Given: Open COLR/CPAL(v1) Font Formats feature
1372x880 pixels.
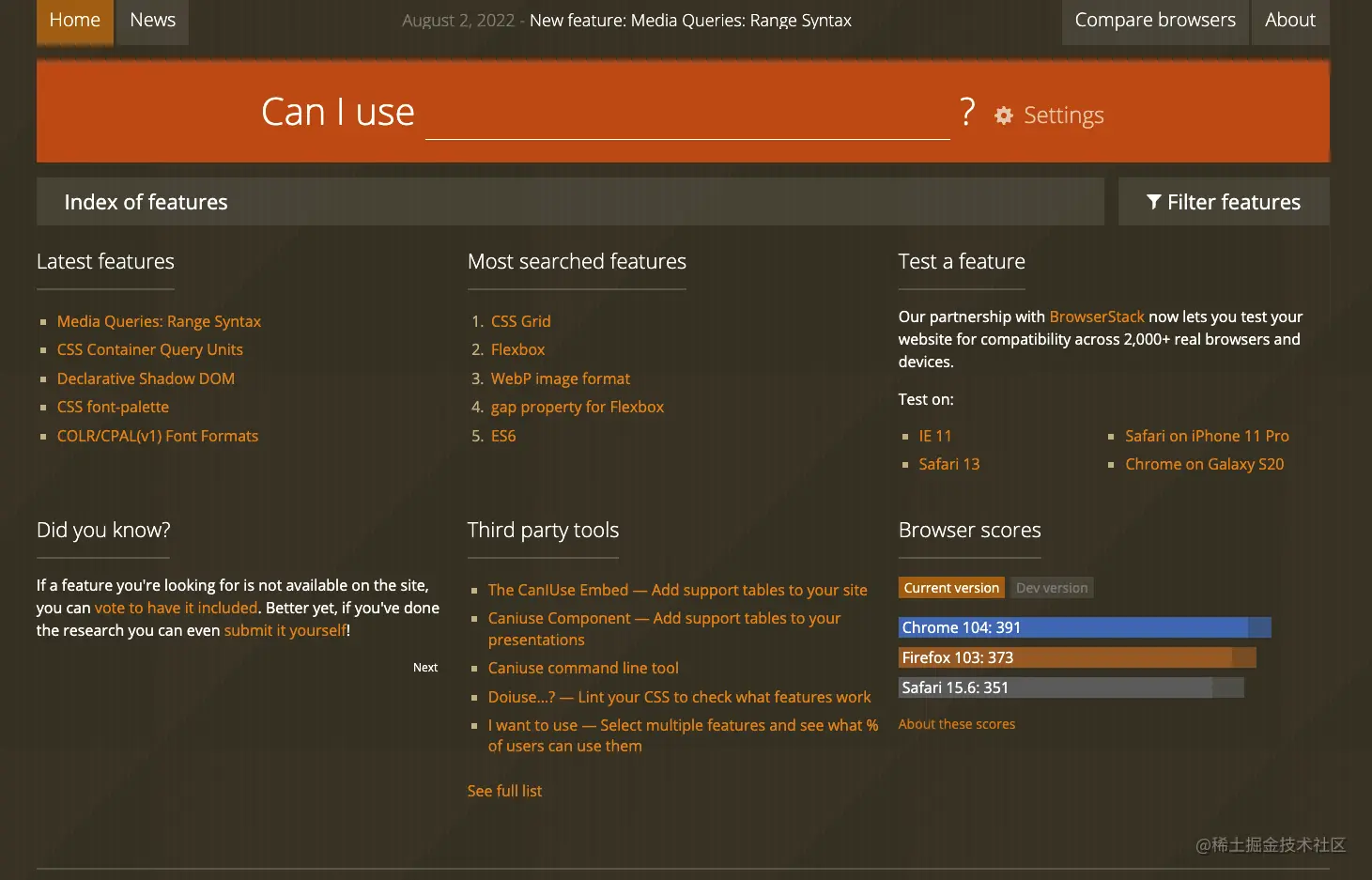Looking at the screenshot, I should click(158, 436).
